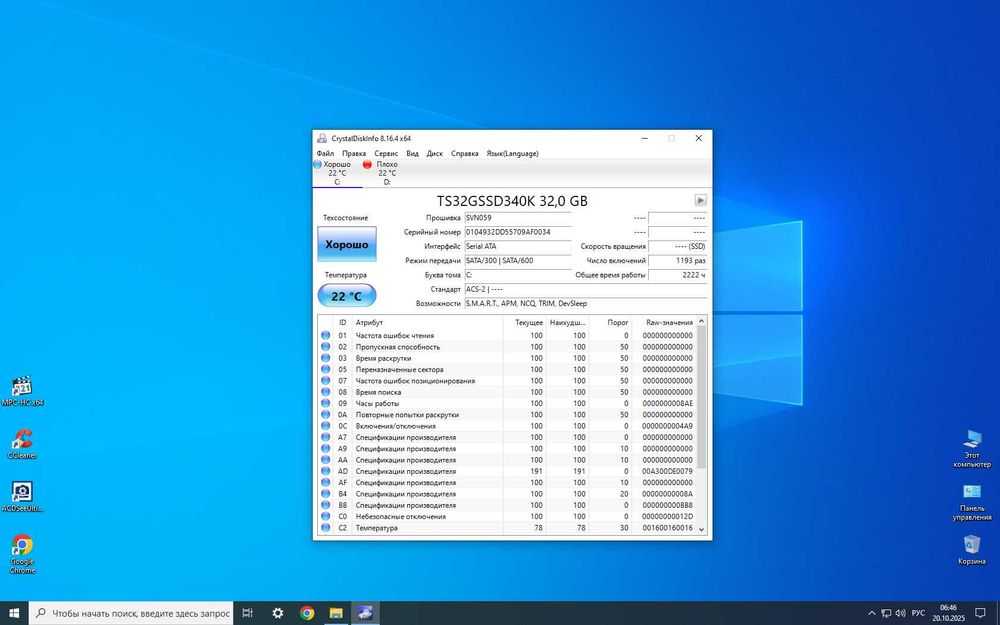Click status icon of Часы работы row
1000x625 pixels.
(x=325, y=403)
